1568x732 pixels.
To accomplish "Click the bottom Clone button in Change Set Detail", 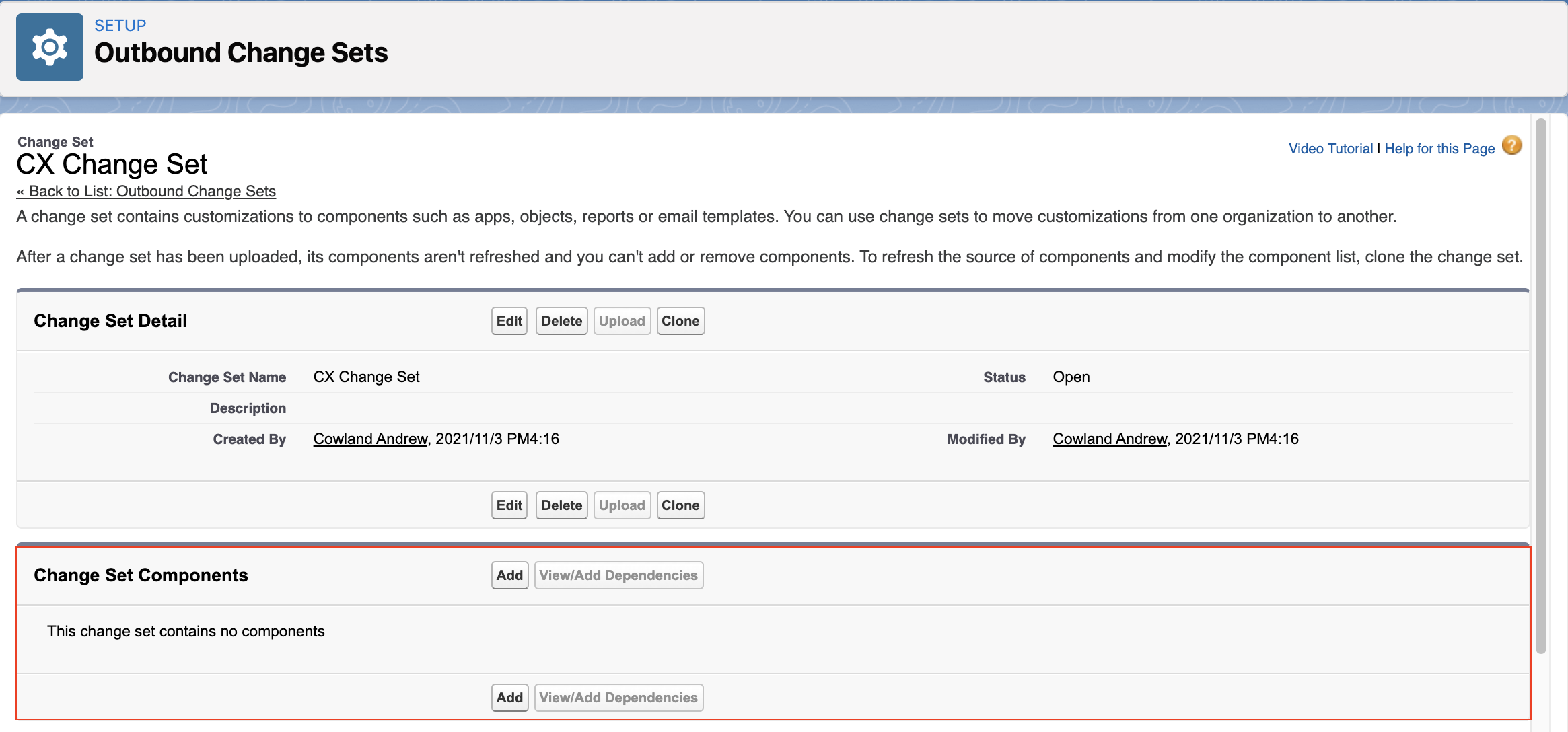I will pyautogui.click(x=680, y=505).
